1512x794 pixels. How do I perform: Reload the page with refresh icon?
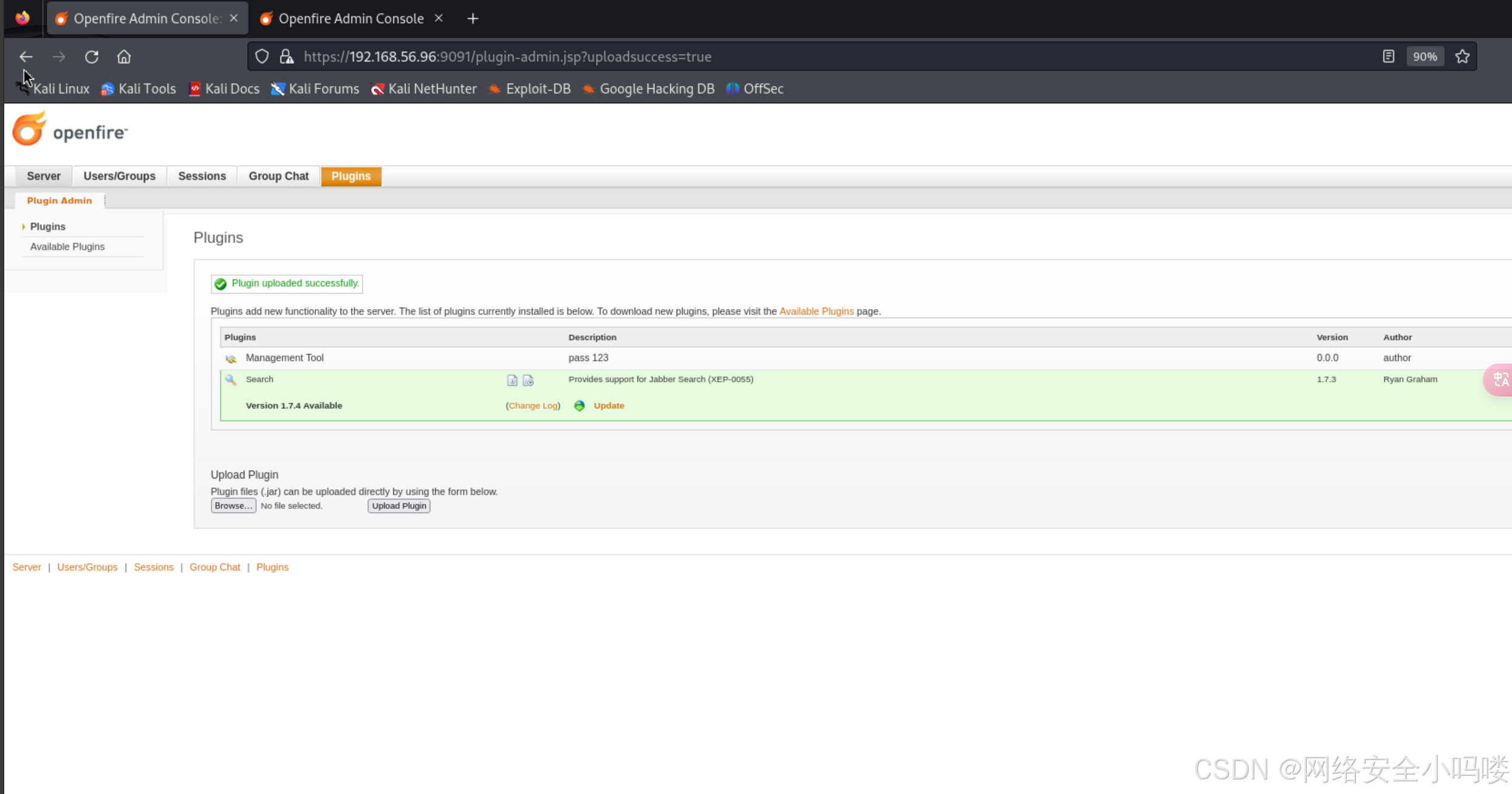click(x=92, y=56)
